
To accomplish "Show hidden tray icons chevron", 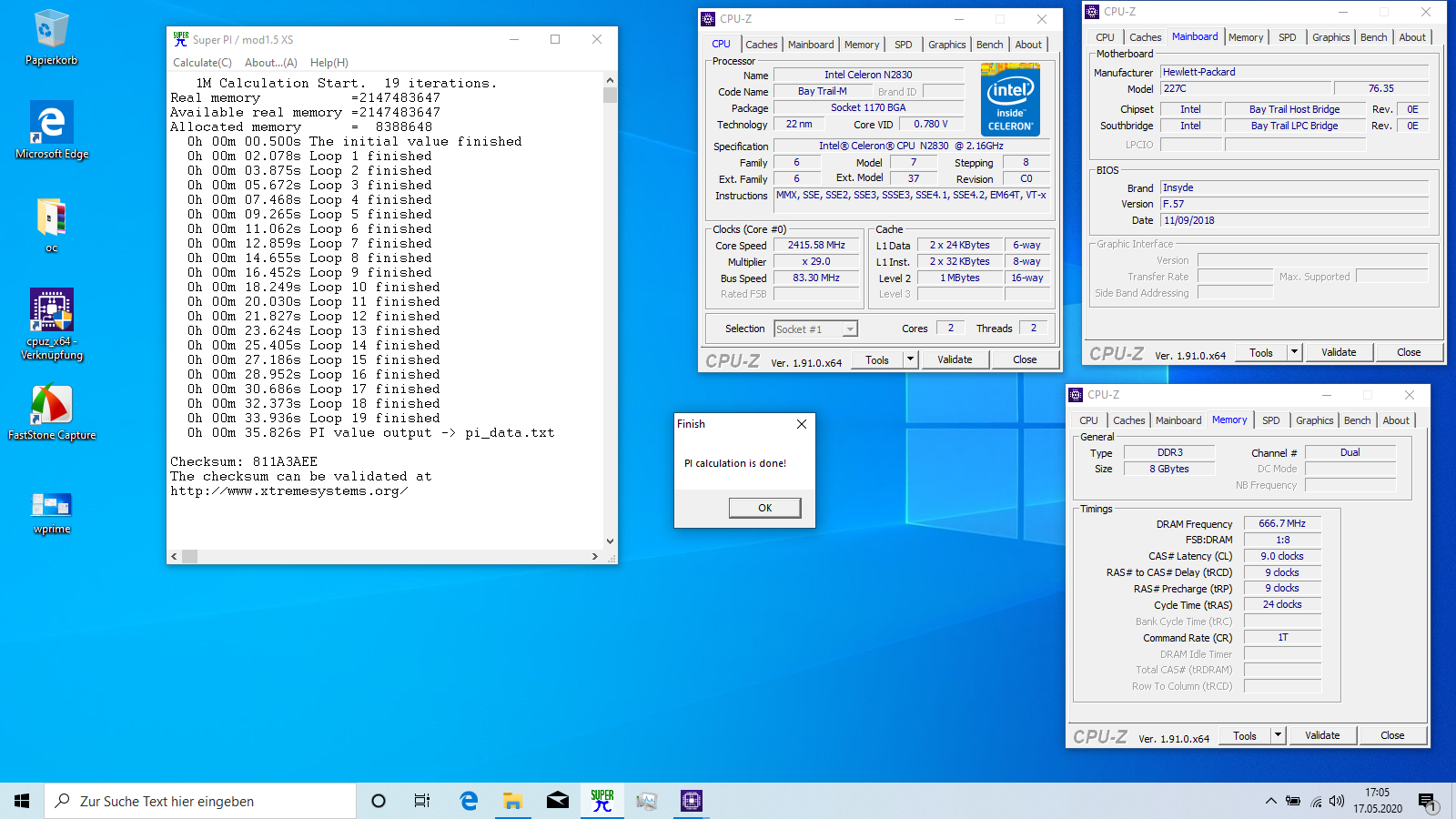I will click(1270, 801).
